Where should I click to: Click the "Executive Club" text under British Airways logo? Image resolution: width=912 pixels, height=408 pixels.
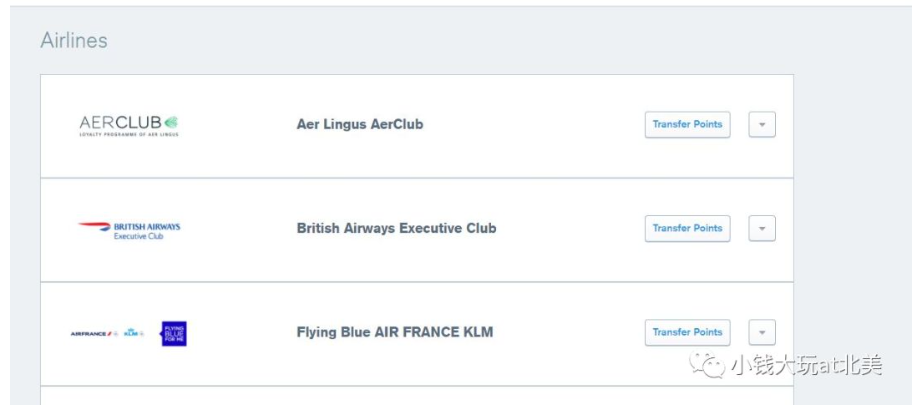click(138, 237)
